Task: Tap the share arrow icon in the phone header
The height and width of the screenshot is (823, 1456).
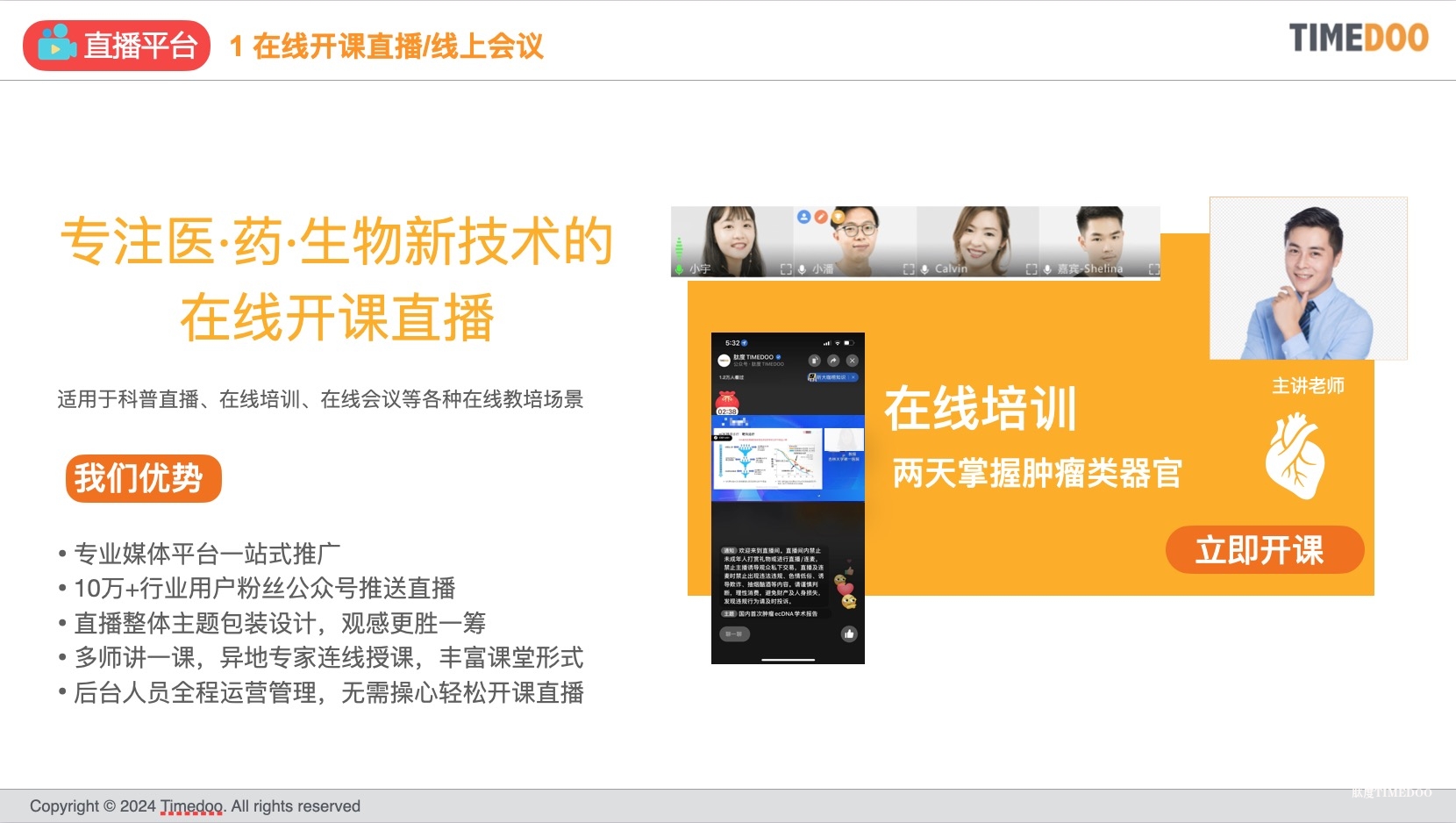Action: (833, 361)
